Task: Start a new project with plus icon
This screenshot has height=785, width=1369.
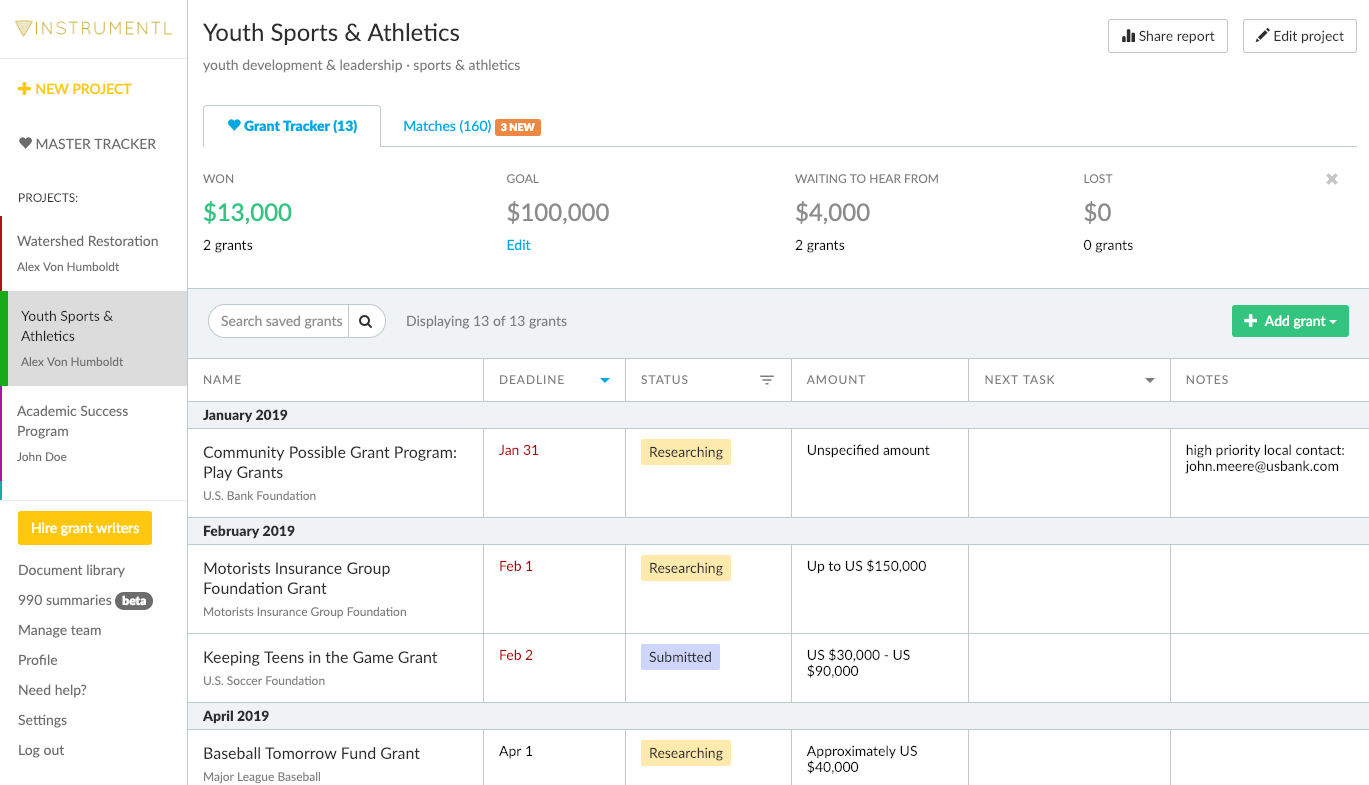Action: (x=75, y=89)
